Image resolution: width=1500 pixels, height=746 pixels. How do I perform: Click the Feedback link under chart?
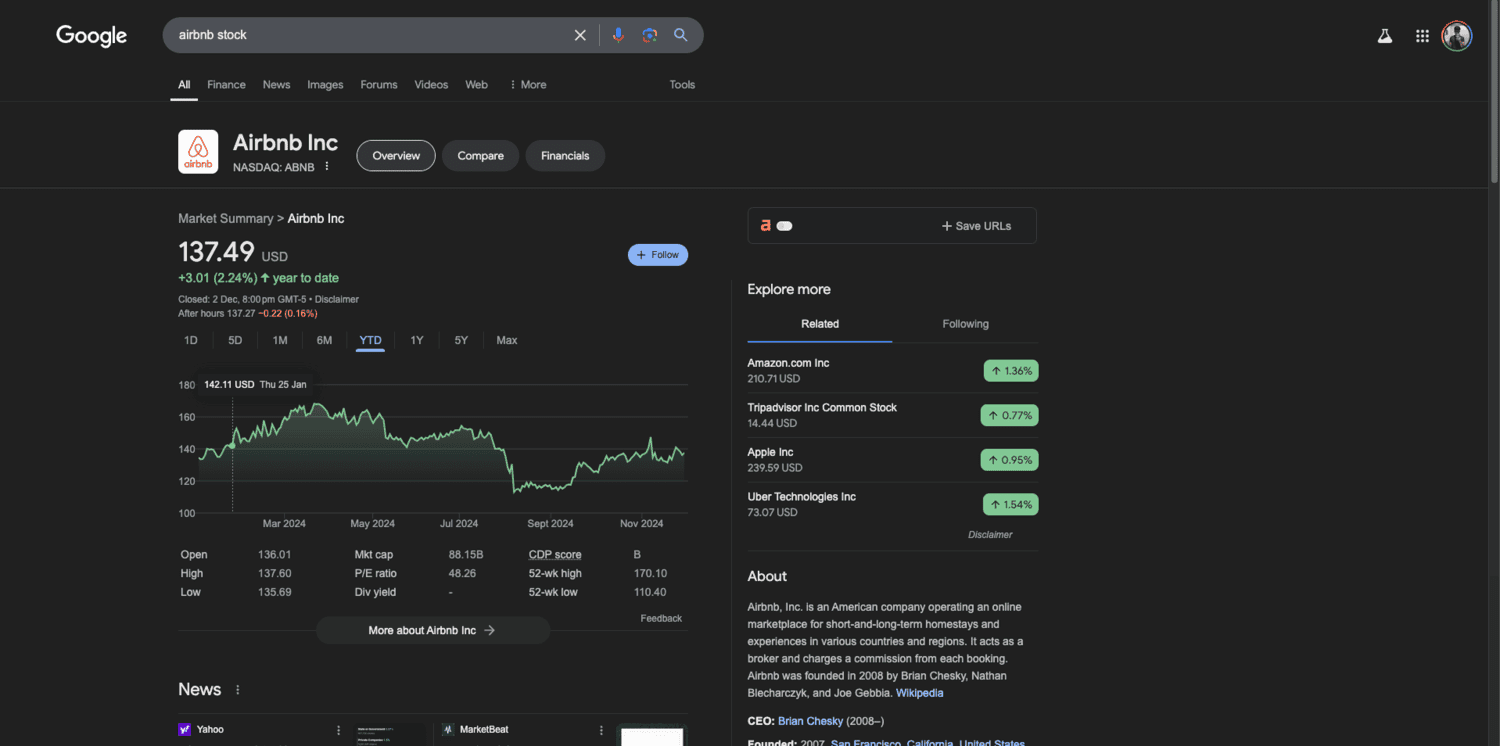(x=661, y=619)
